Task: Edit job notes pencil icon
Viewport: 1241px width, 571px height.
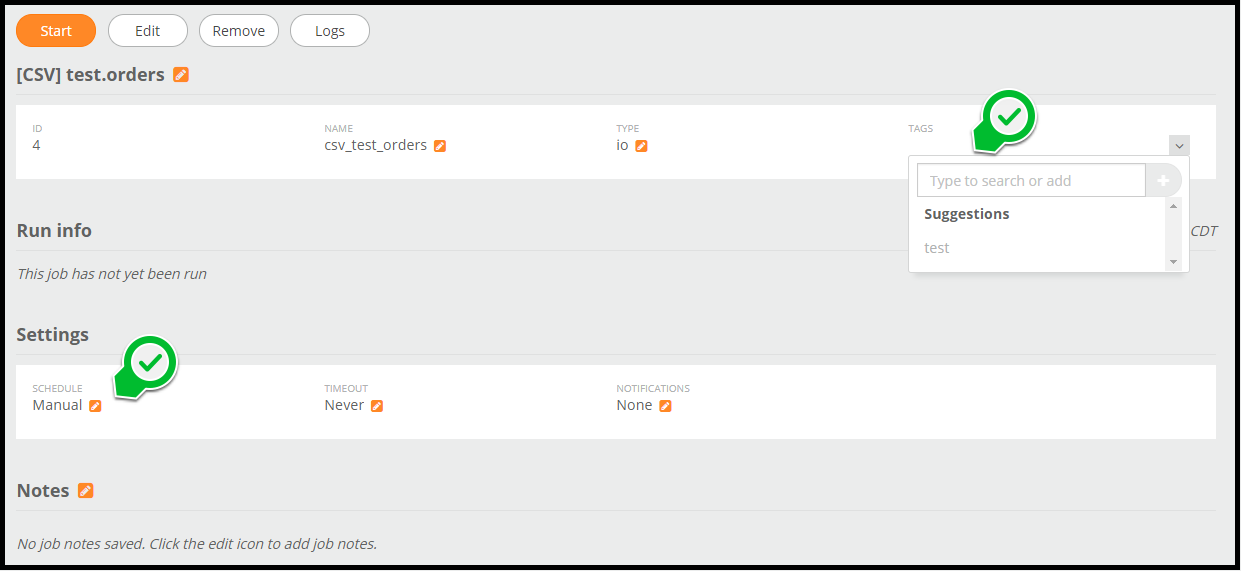Action: 86,490
